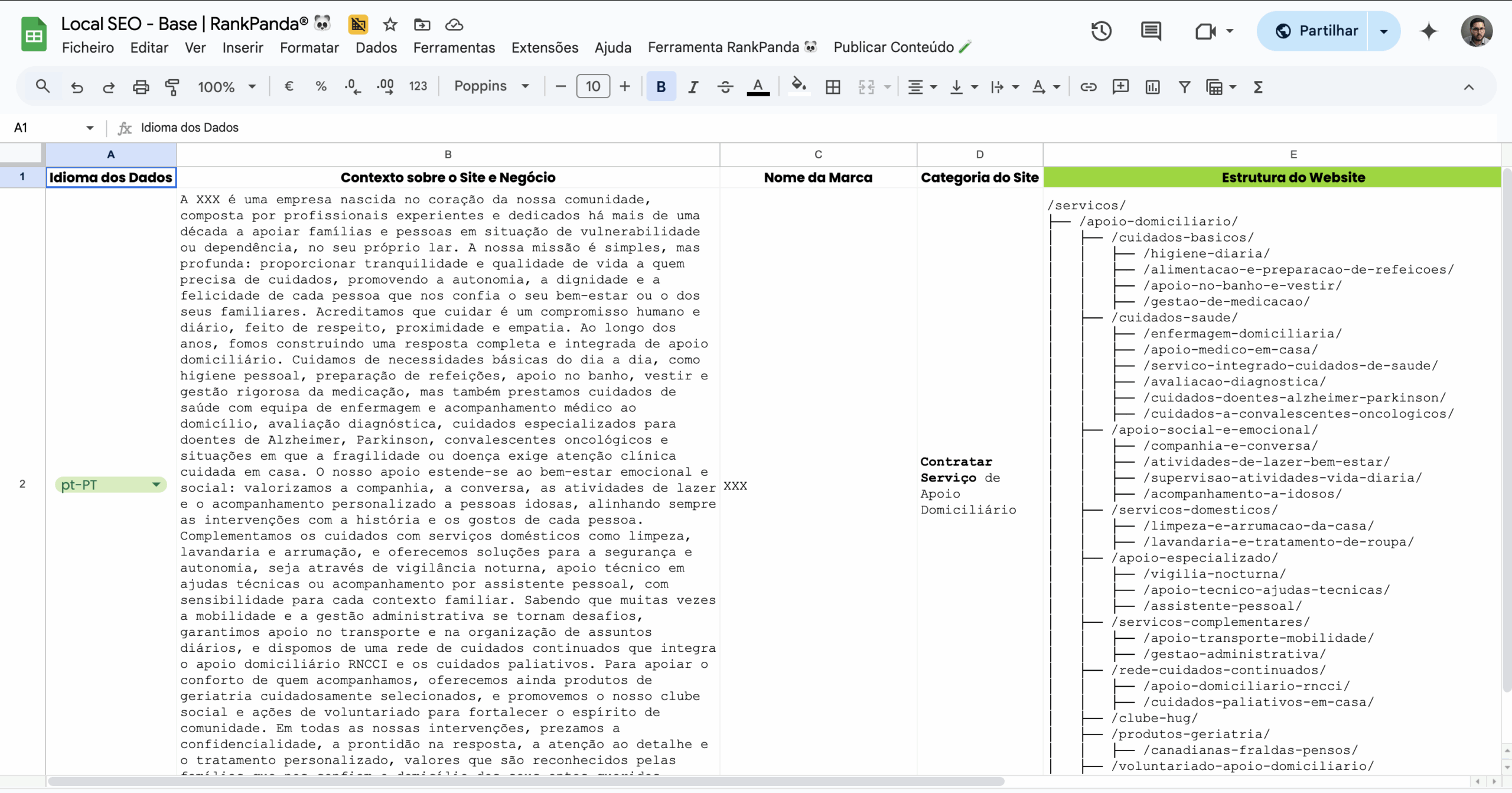Open Inserir menu
Viewport: 1512px width, 793px height.
[243, 47]
